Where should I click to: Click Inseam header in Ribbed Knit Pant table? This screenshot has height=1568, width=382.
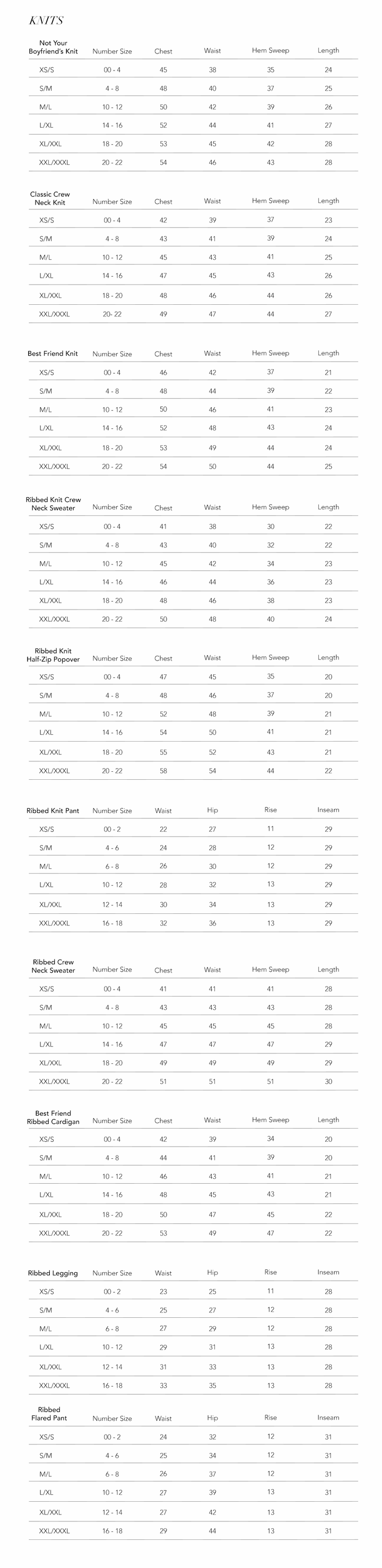[328, 810]
